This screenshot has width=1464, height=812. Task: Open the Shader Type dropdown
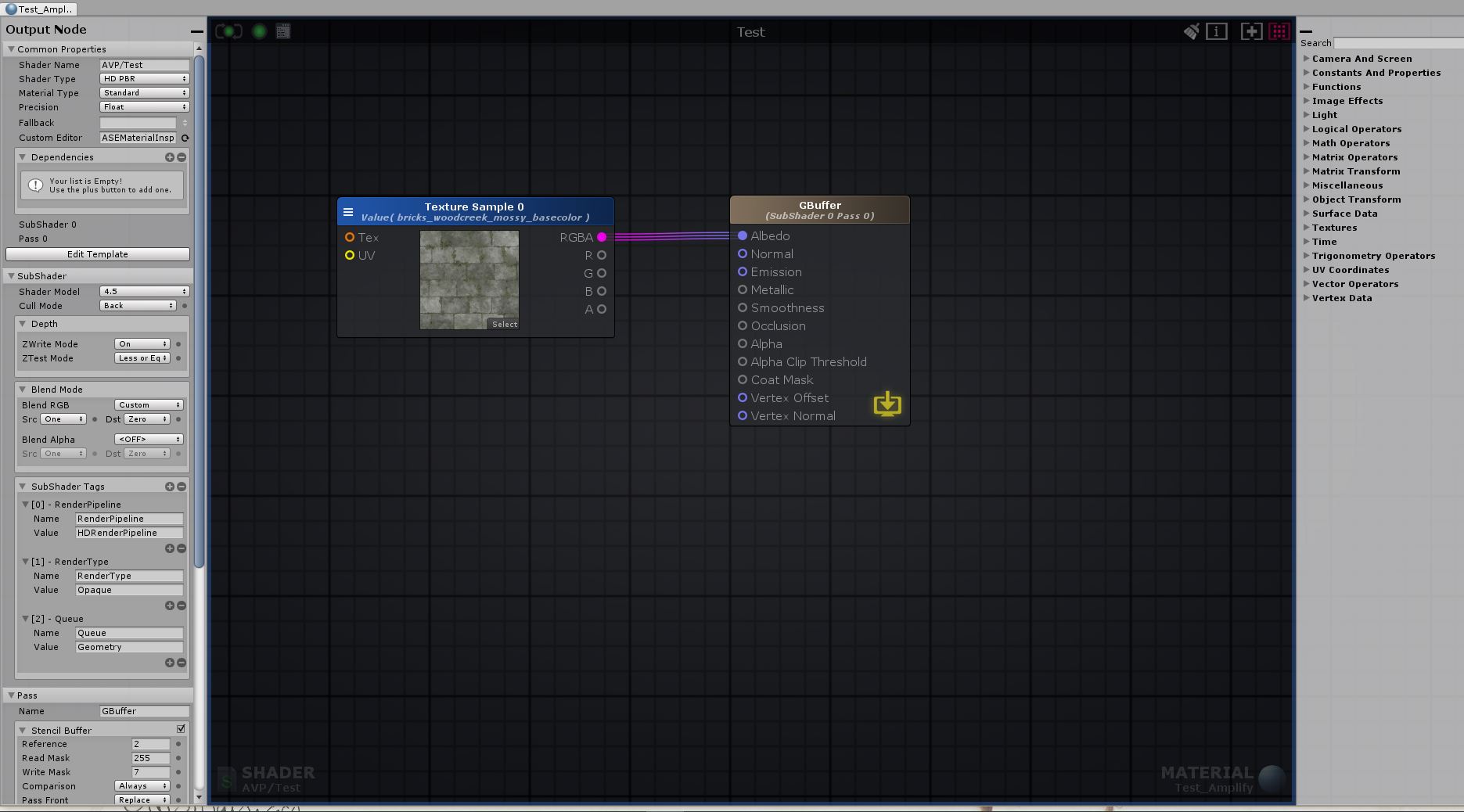click(x=145, y=79)
